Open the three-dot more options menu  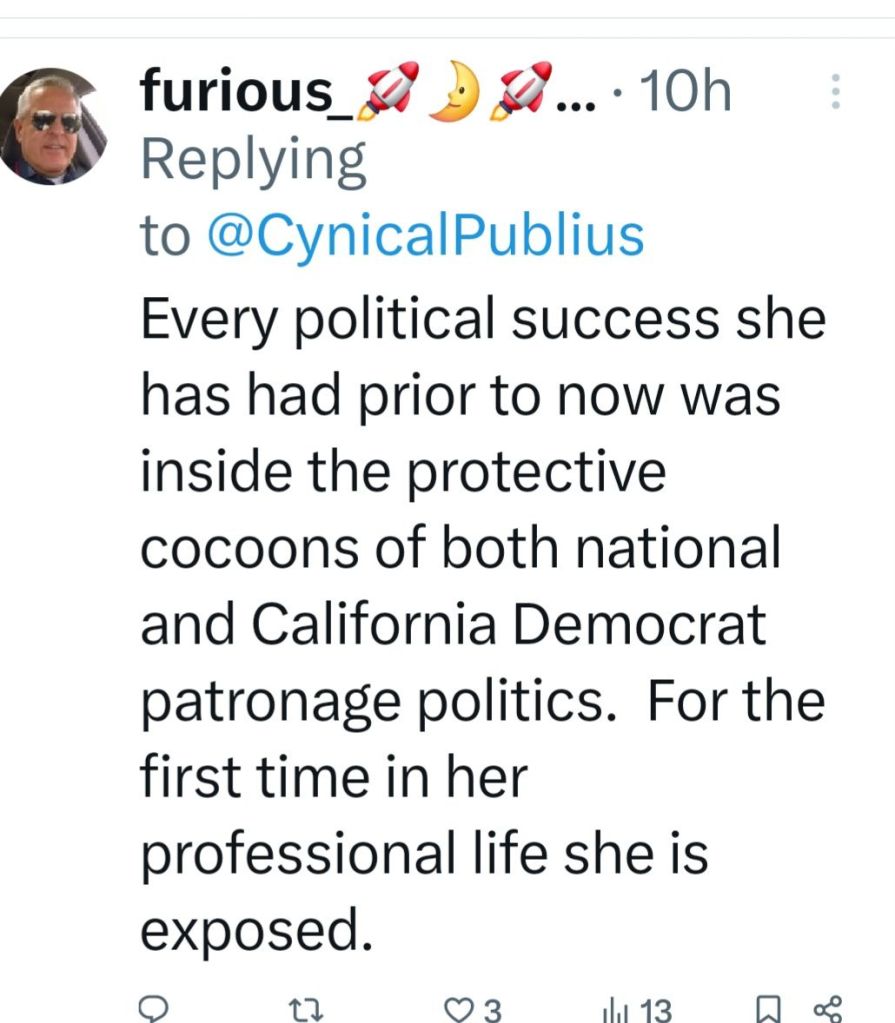[x=836, y=93]
